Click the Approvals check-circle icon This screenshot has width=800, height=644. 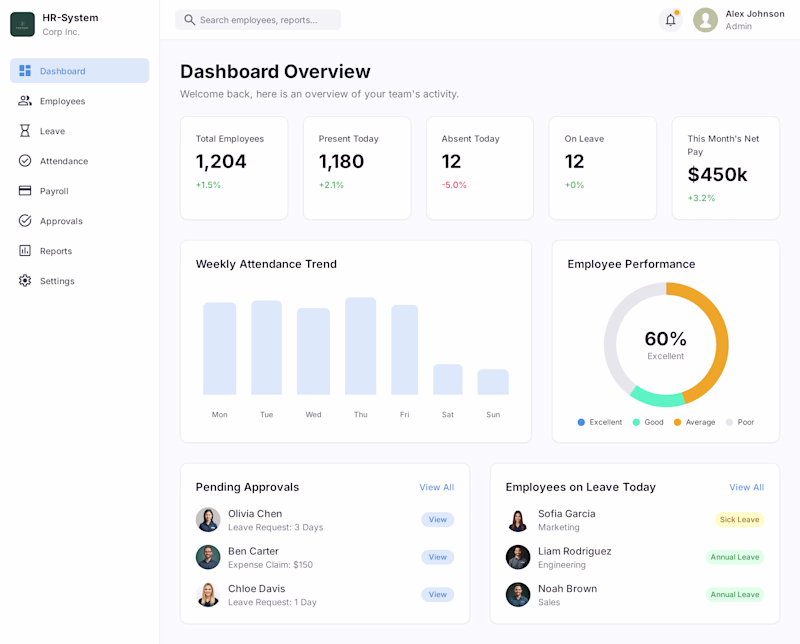[25, 220]
